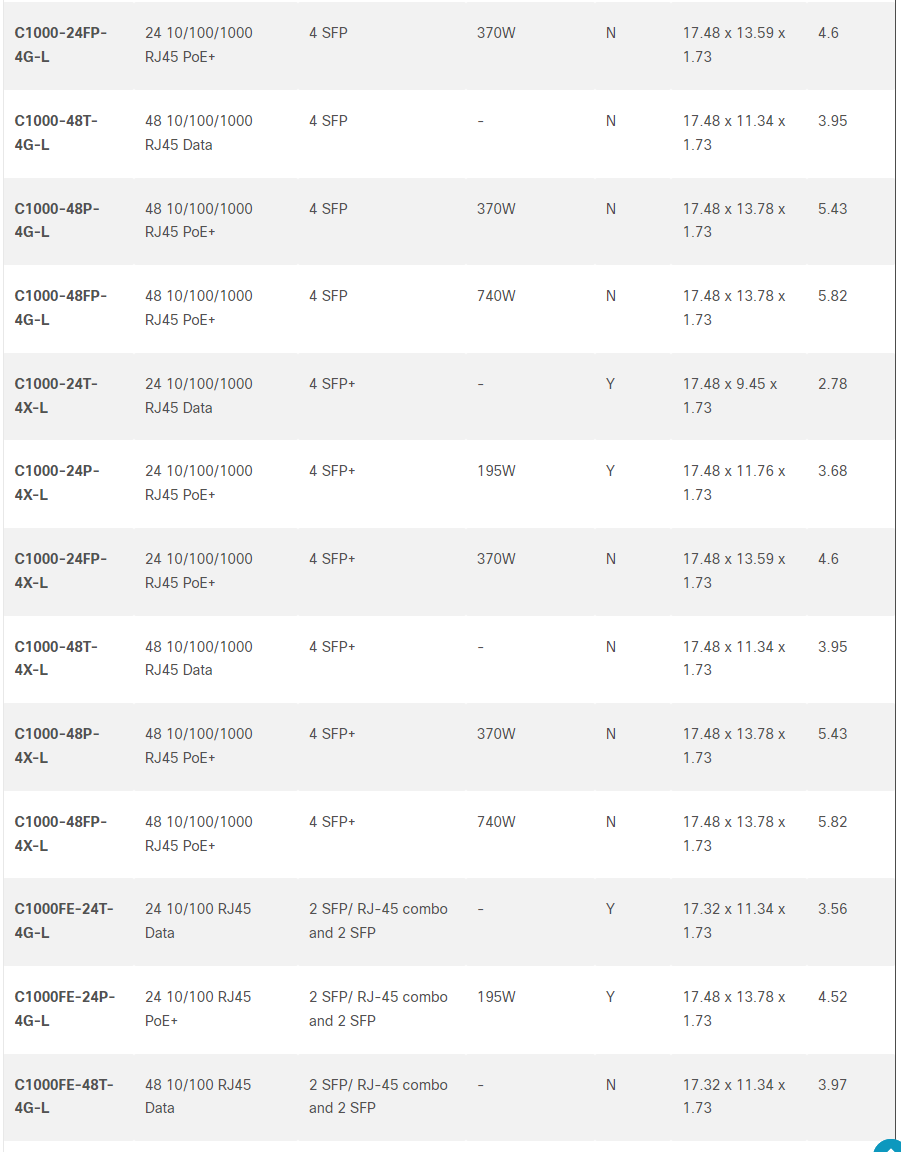The image size is (901, 1152).
Task: Select the C1000-48P-4X-L model name
Action: (57, 745)
